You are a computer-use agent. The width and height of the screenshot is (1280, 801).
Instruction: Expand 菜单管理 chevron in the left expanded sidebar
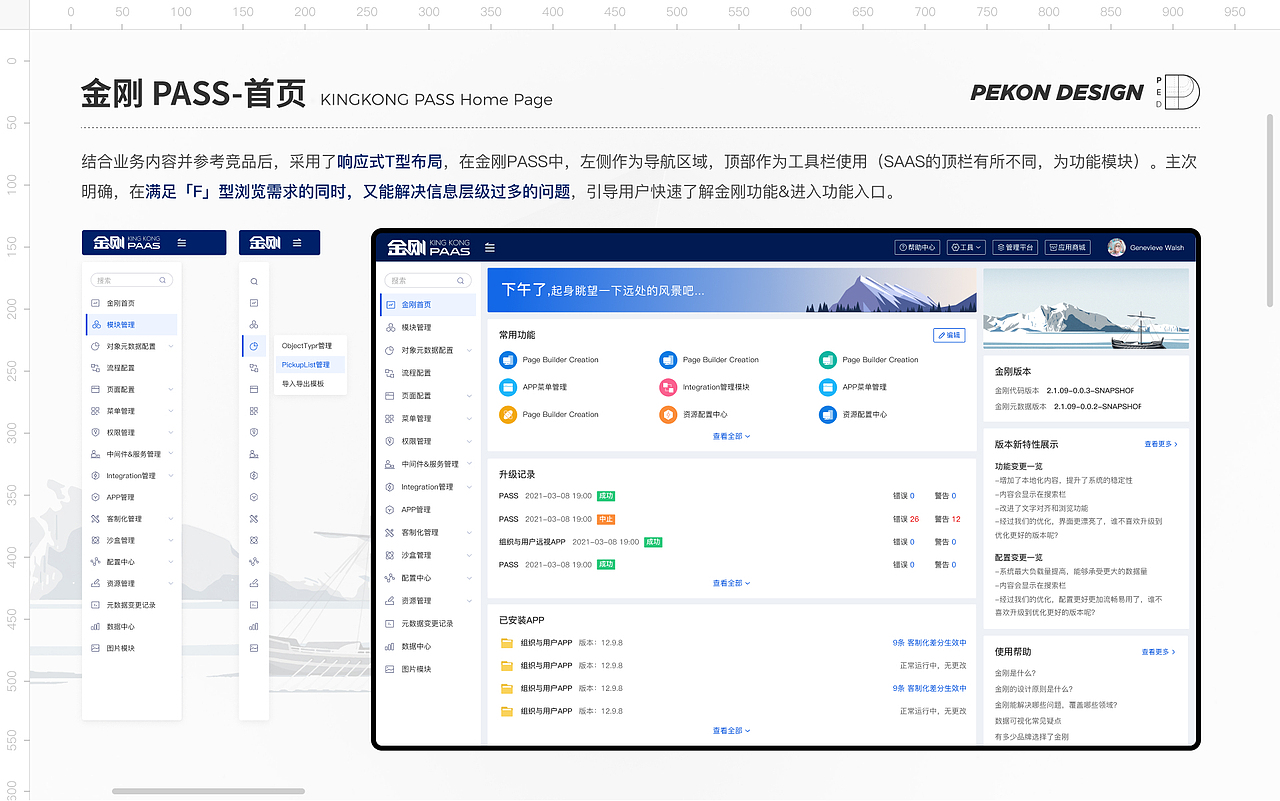[x=171, y=411]
